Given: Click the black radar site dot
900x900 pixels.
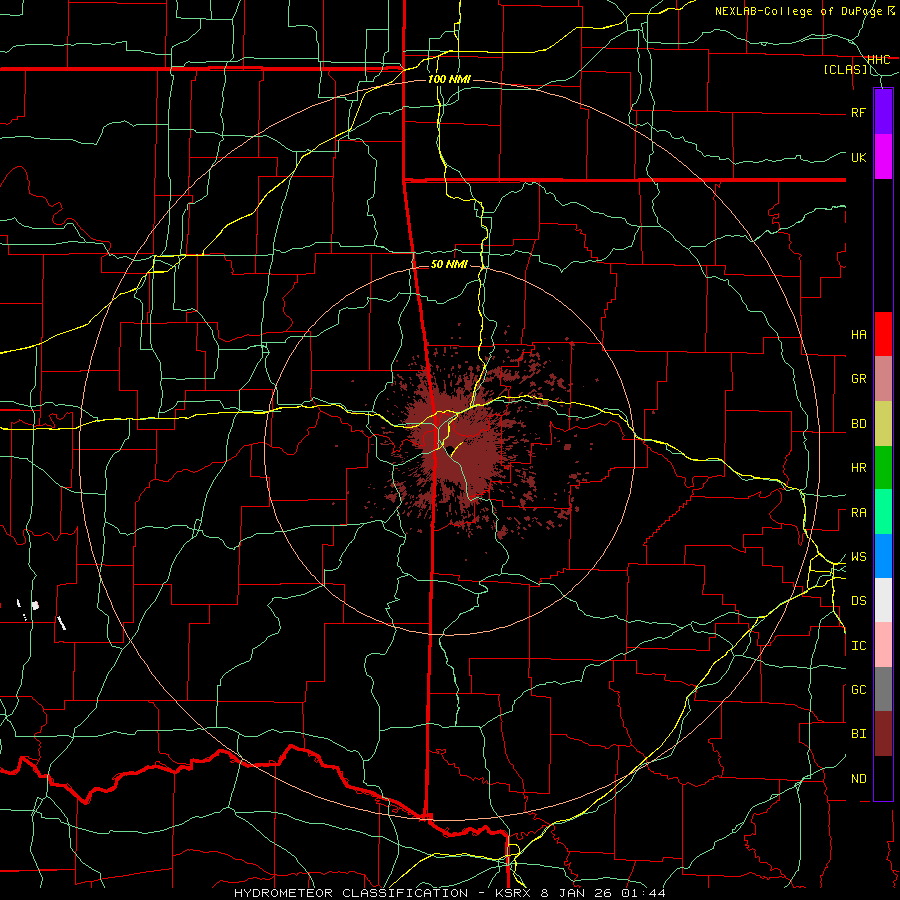Looking at the screenshot, I should pyautogui.click(x=451, y=449).
